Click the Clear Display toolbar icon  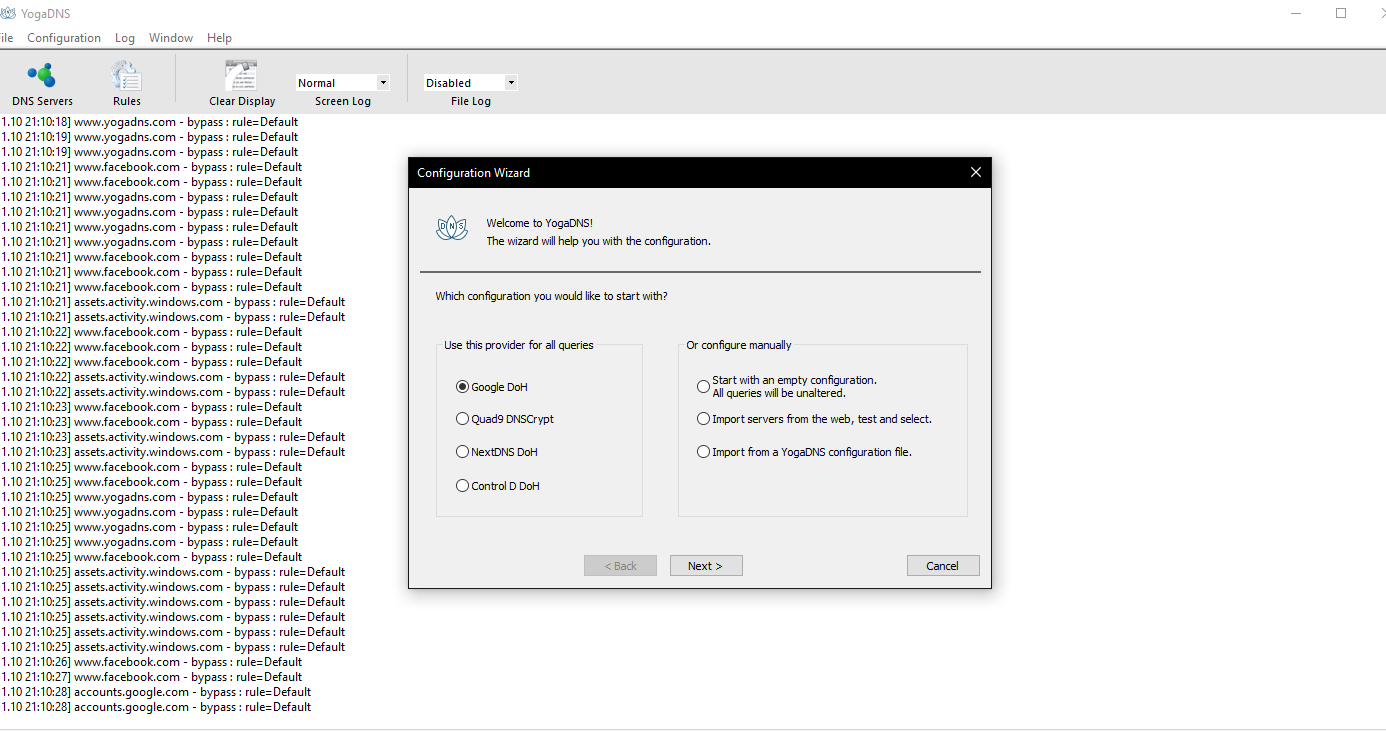pos(242,84)
